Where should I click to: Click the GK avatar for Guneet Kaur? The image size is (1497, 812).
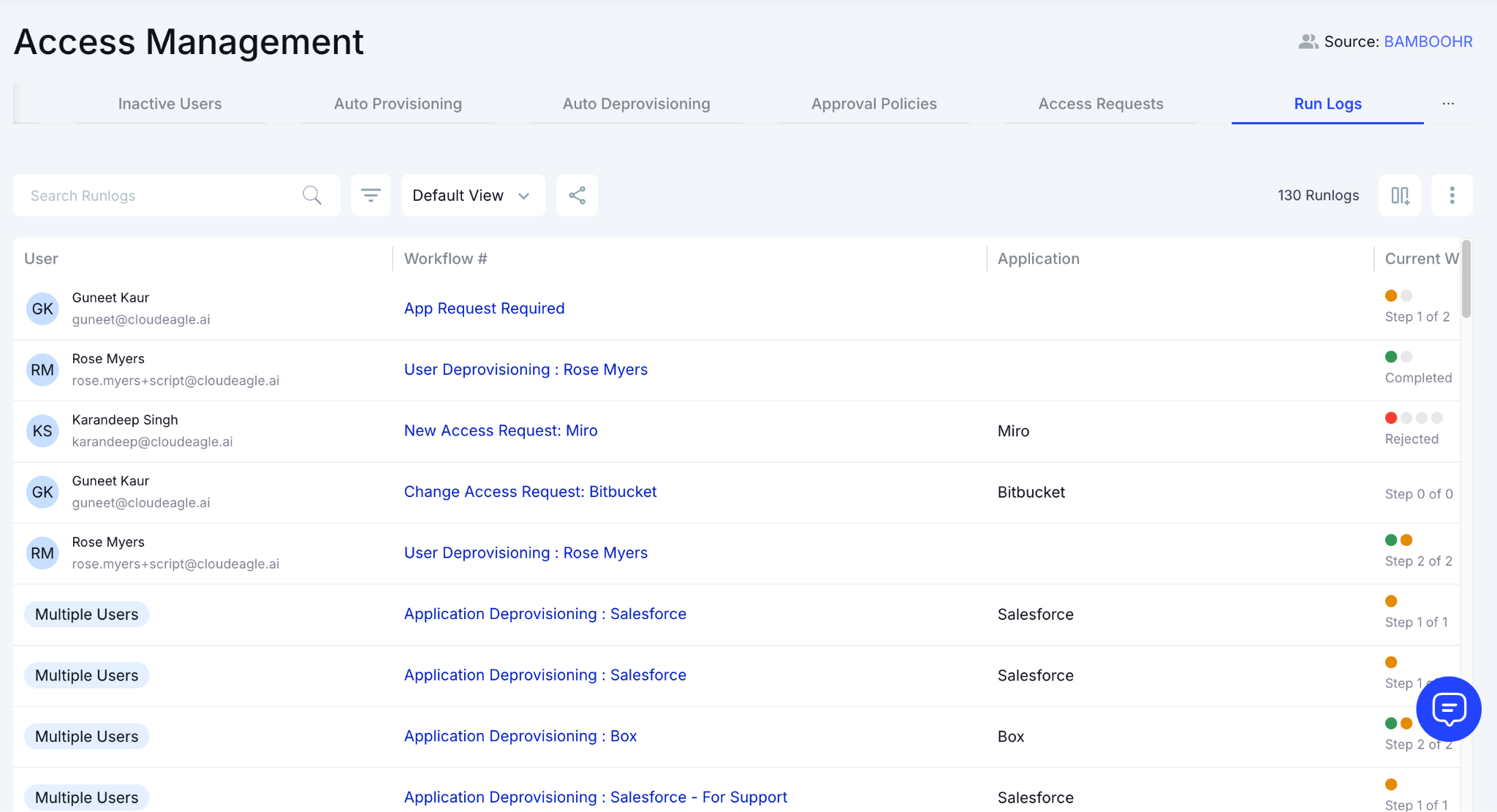click(x=42, y=308)
